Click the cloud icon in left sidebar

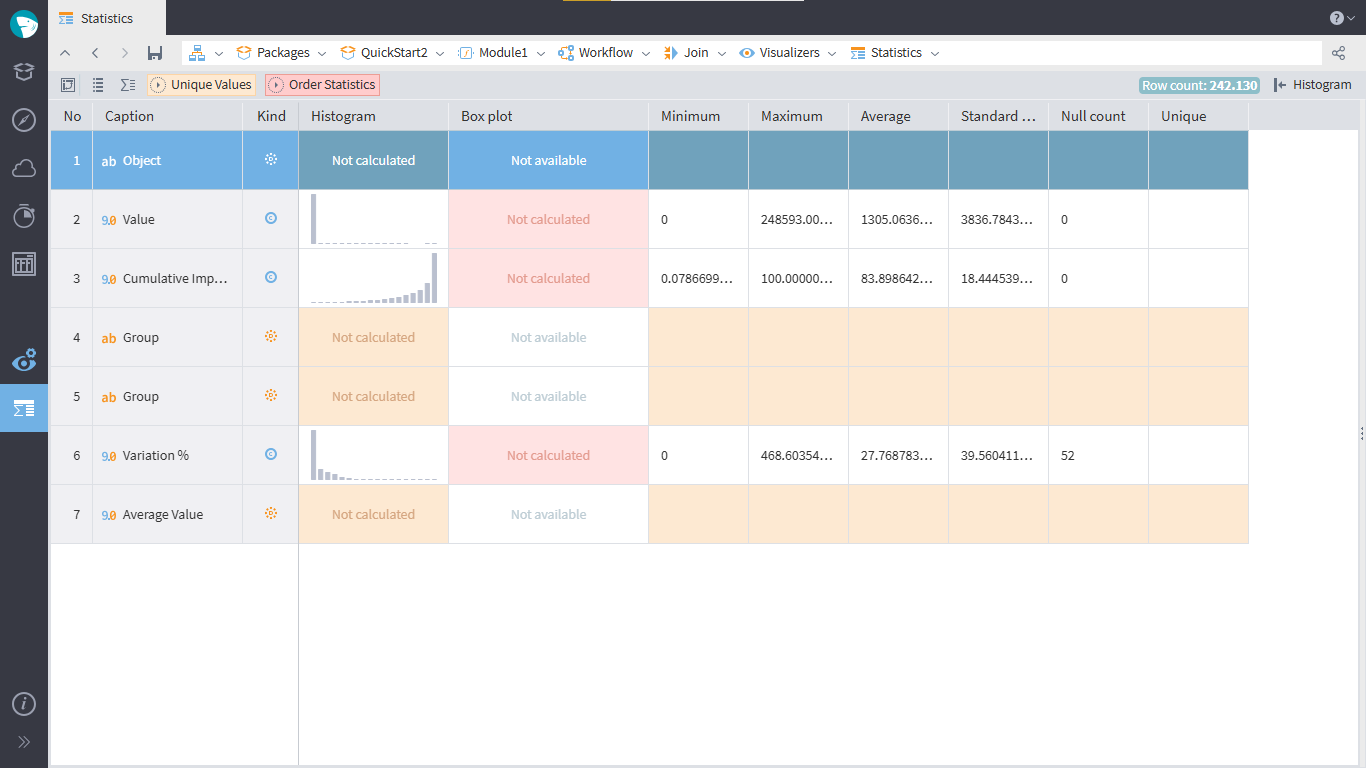point(24,168)
